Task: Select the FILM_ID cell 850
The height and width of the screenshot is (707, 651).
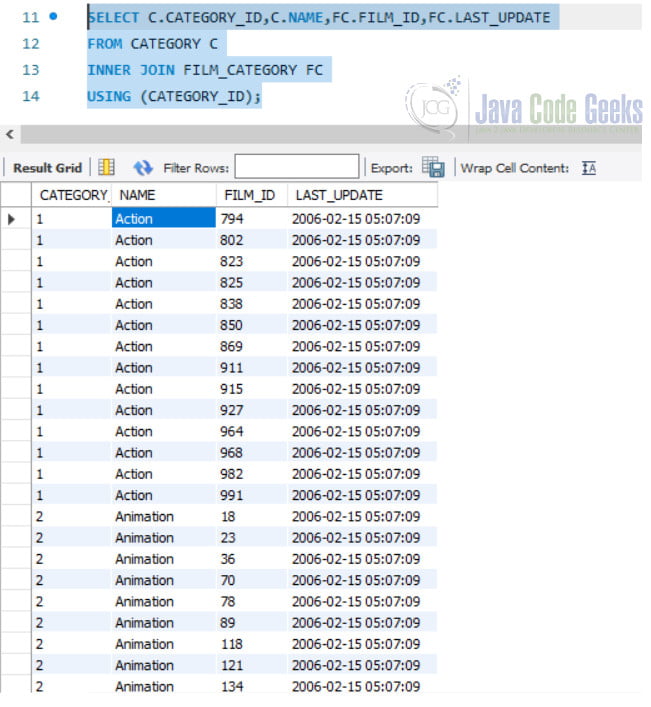Action: (251, 325)
